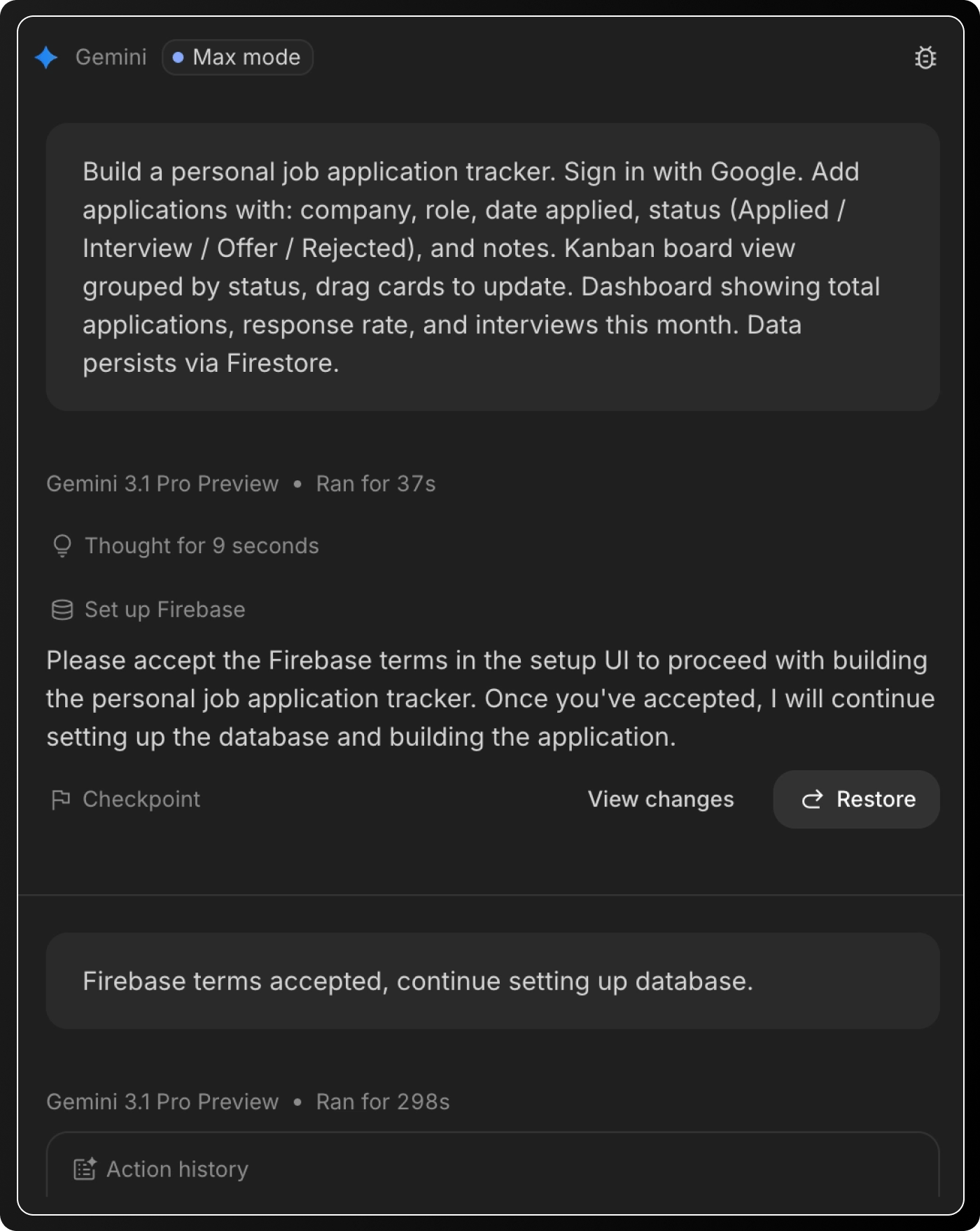
Task: Expand the Action history panel
Action: (177, 1169)
